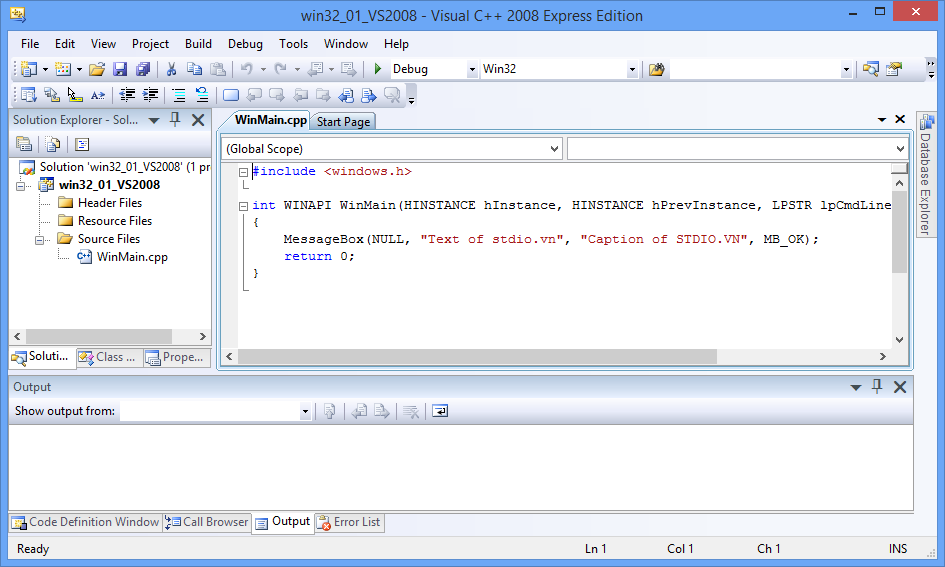The image size is (945, 567).
Task: Click the Copy icon
Action: pyautogui.click(x=194, y=69)
